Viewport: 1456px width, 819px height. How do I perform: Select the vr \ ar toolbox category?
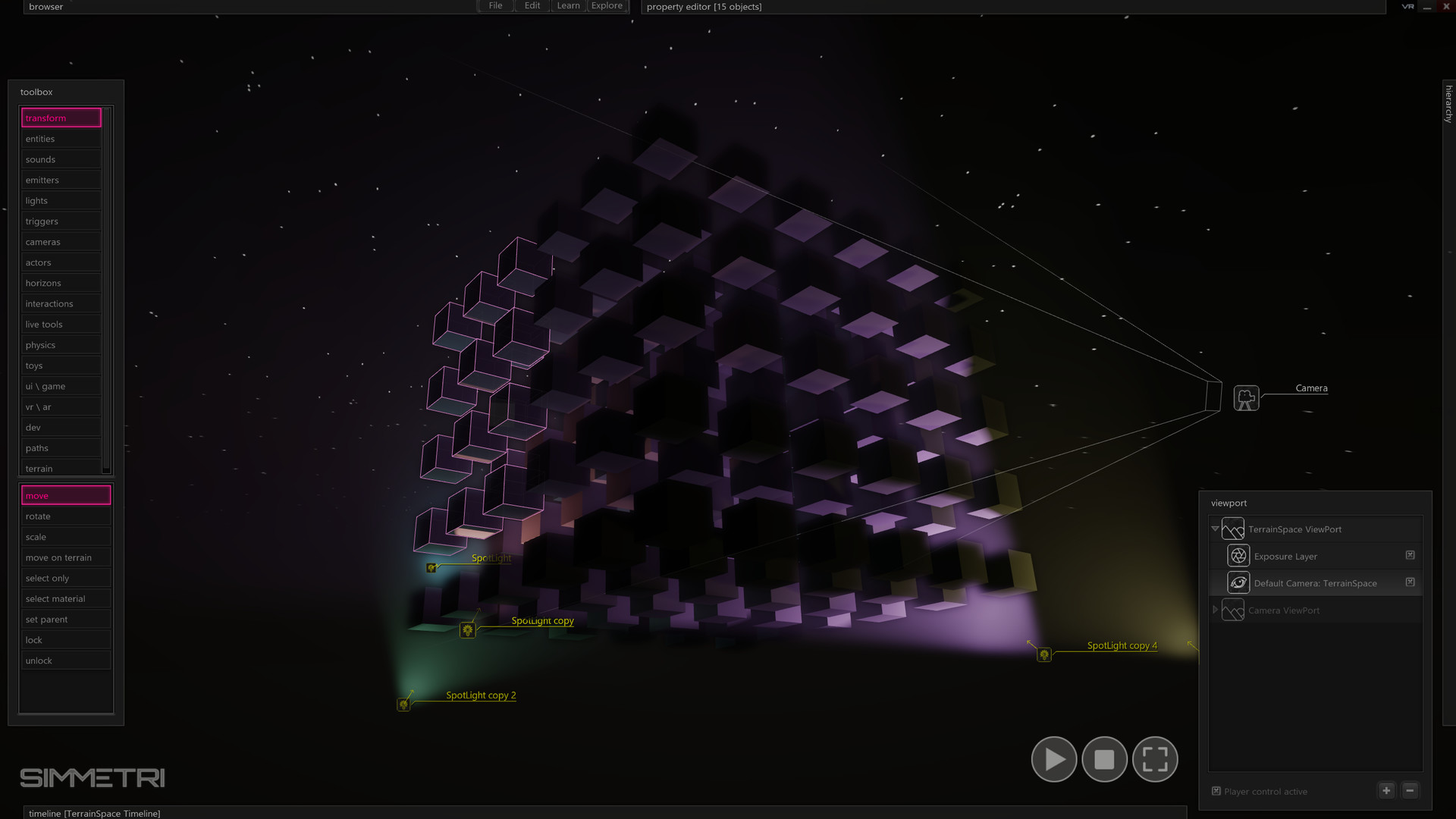[x=61, y=406]
